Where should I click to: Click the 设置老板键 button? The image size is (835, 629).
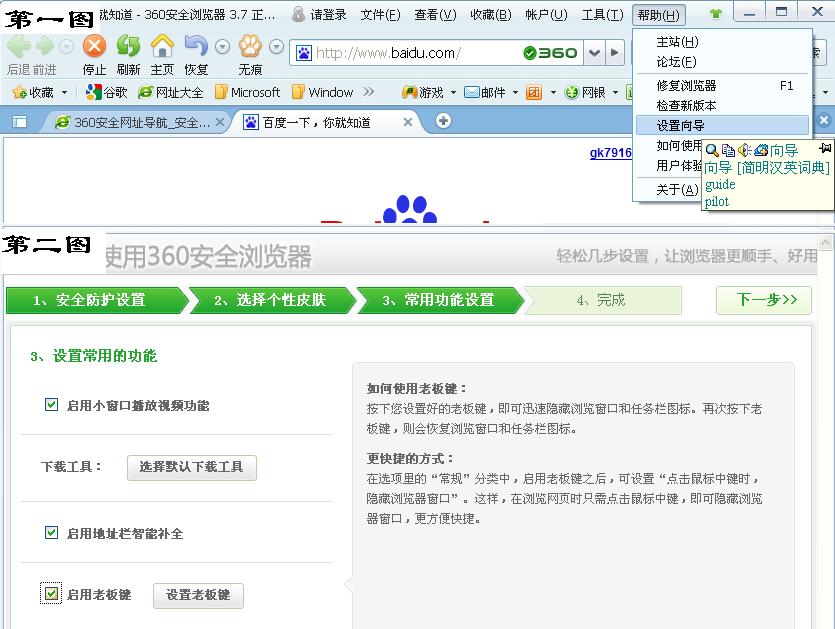[x=198, y=595]
